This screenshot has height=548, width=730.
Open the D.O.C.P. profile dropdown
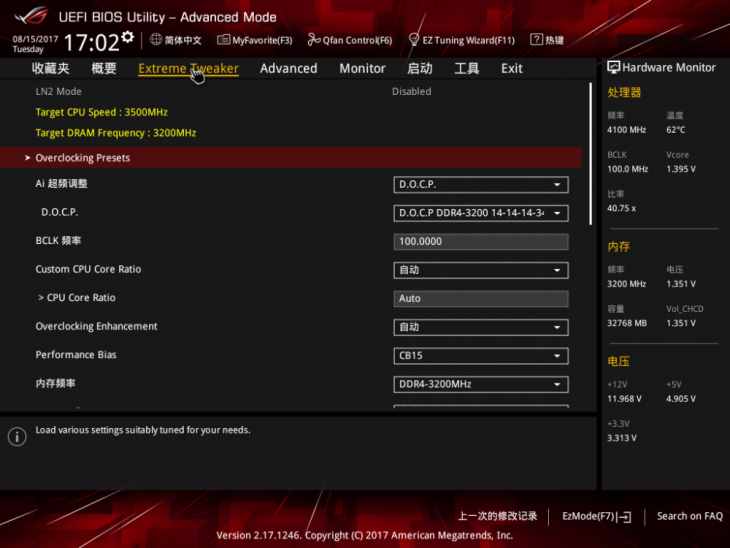coord(481,213)
